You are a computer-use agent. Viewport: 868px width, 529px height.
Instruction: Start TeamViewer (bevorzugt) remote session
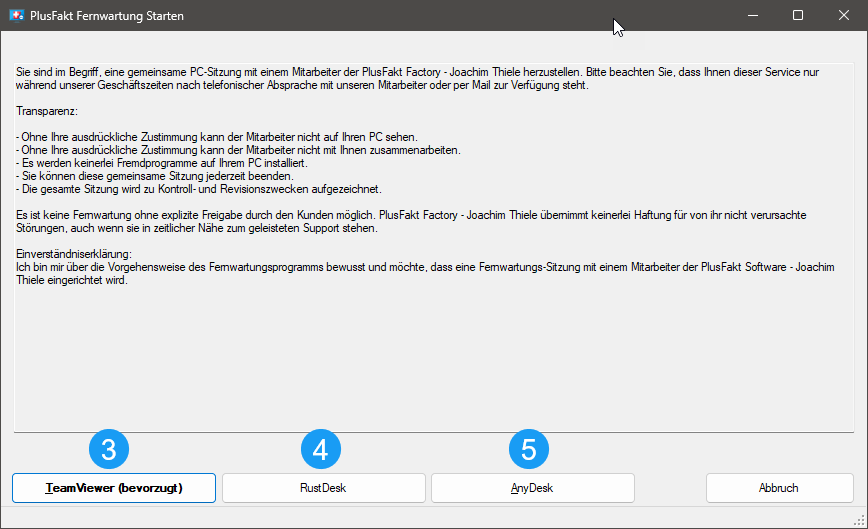114,488
